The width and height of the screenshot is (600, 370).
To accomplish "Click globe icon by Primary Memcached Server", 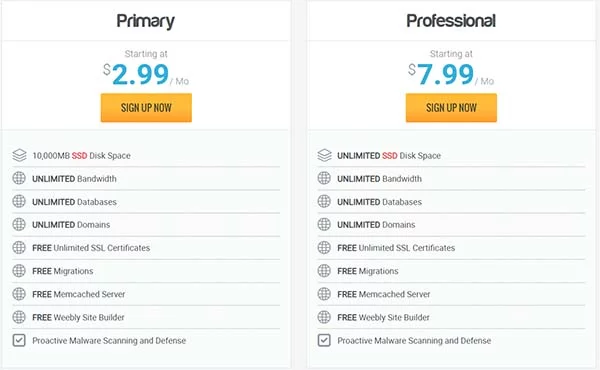I will pyautogui.click(x=19, y=294).
